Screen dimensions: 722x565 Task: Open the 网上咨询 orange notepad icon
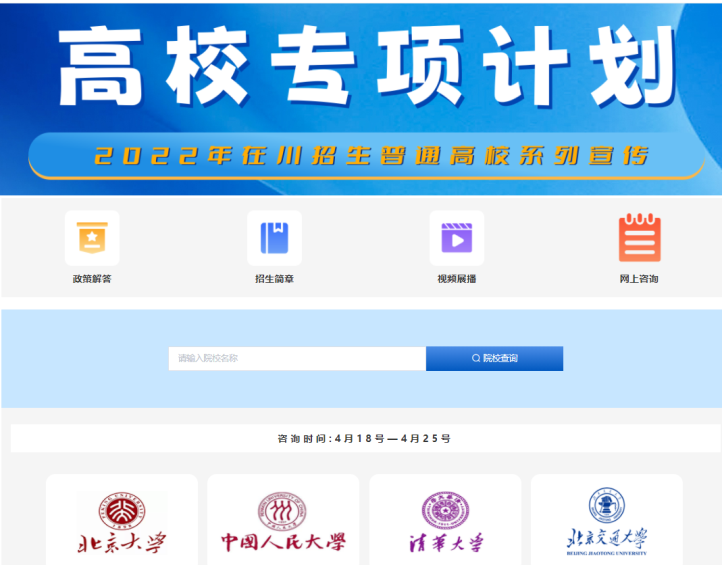639,238
